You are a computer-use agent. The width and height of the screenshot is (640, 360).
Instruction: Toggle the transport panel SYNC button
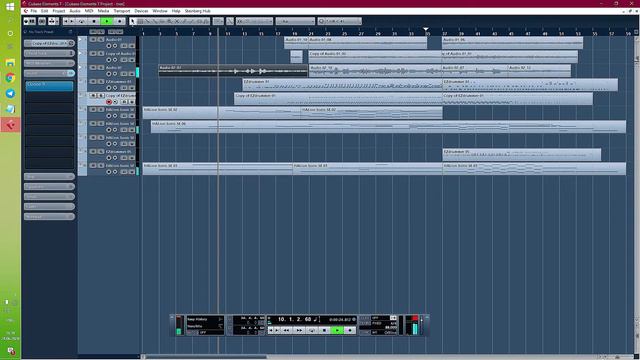(364, 332)
